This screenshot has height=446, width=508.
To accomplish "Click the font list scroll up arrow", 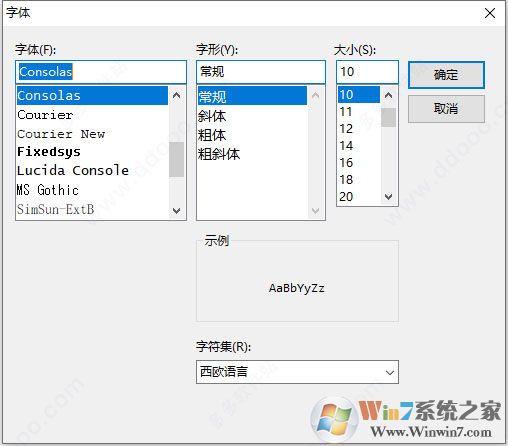I will tap(177, 96).
